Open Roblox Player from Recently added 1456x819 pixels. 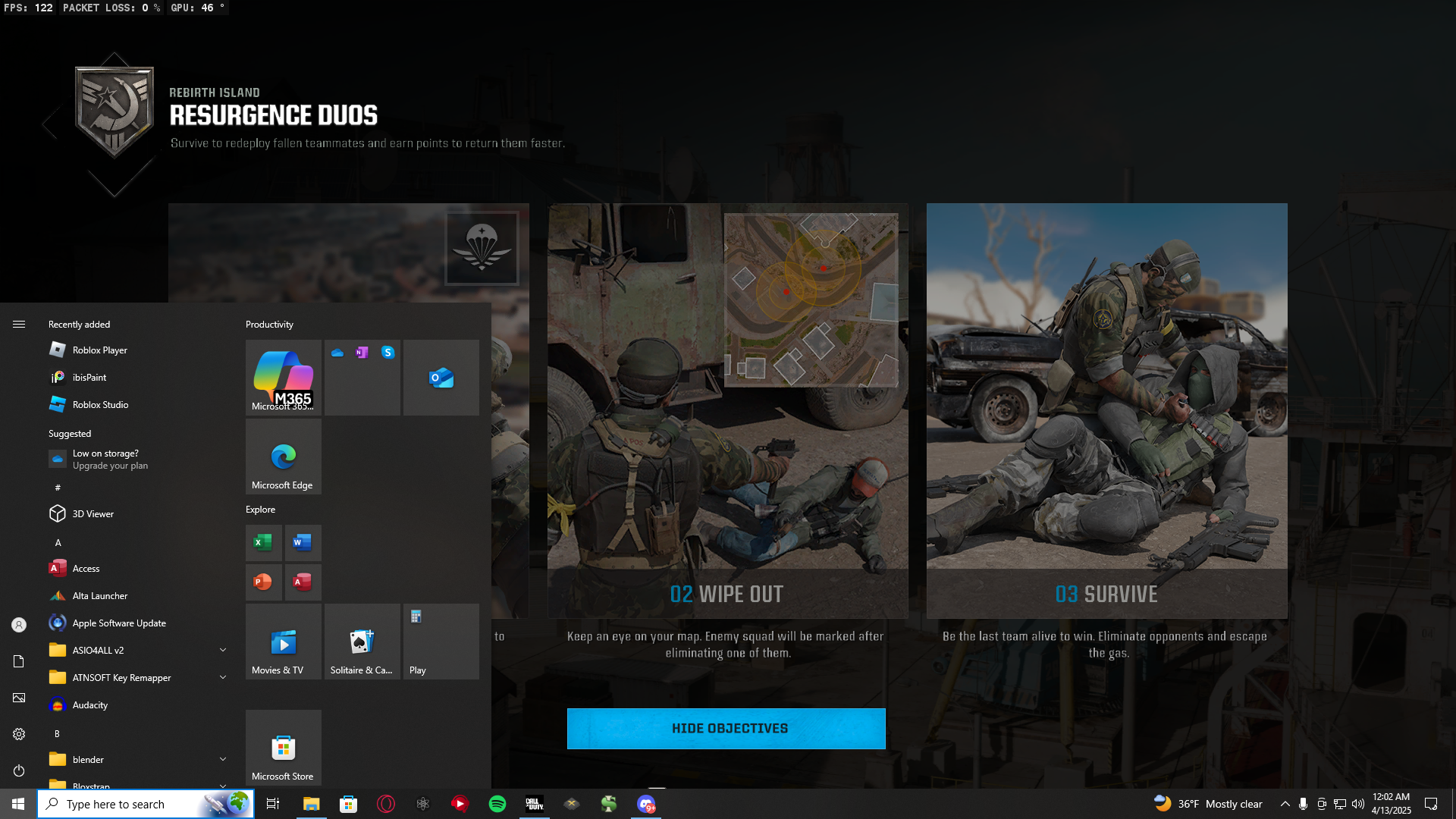pyautogui.click(x=136, y=350)
